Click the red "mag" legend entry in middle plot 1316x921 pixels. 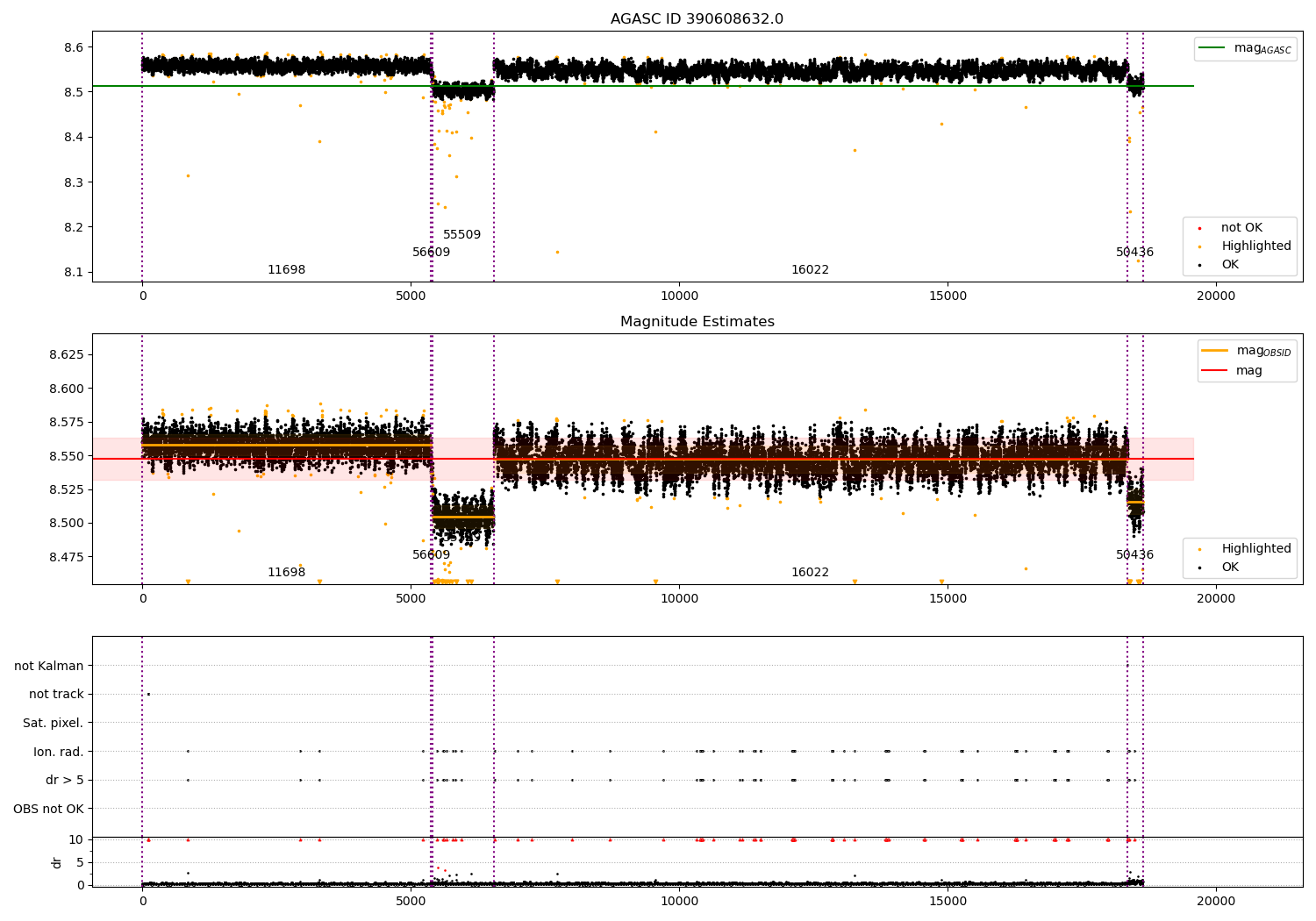1232,370
